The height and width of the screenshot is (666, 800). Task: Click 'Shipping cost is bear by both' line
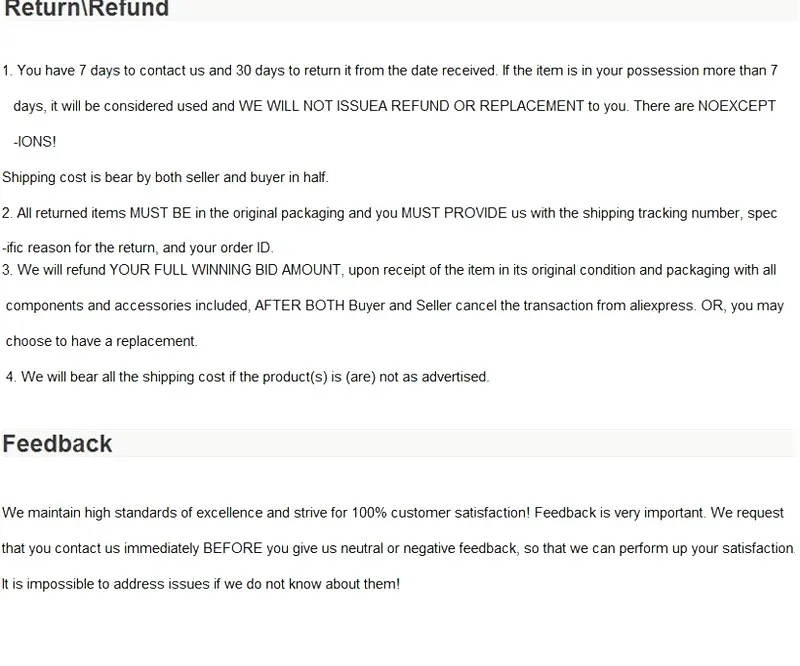(165, 177)
